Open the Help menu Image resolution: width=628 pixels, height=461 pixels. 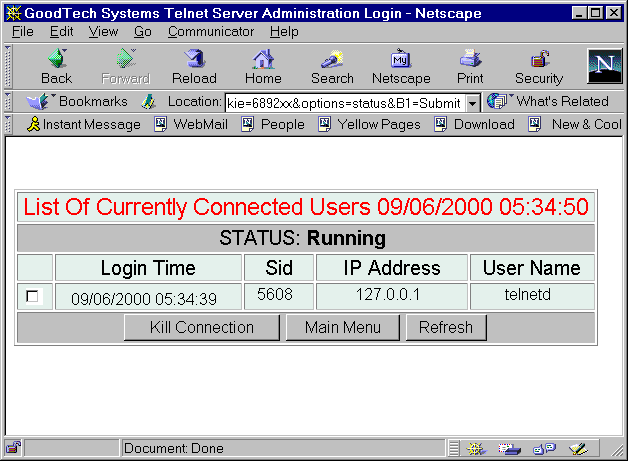click(x=284, y=32)
